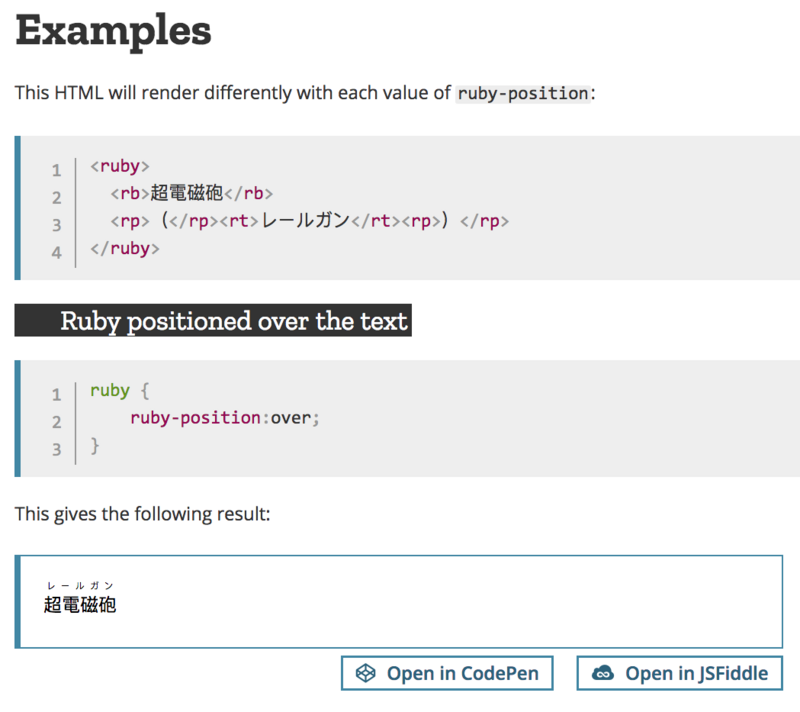Click "This gives the following result" text
The width and height of the screenshot is (800, 712).
[x=143, y=515]
